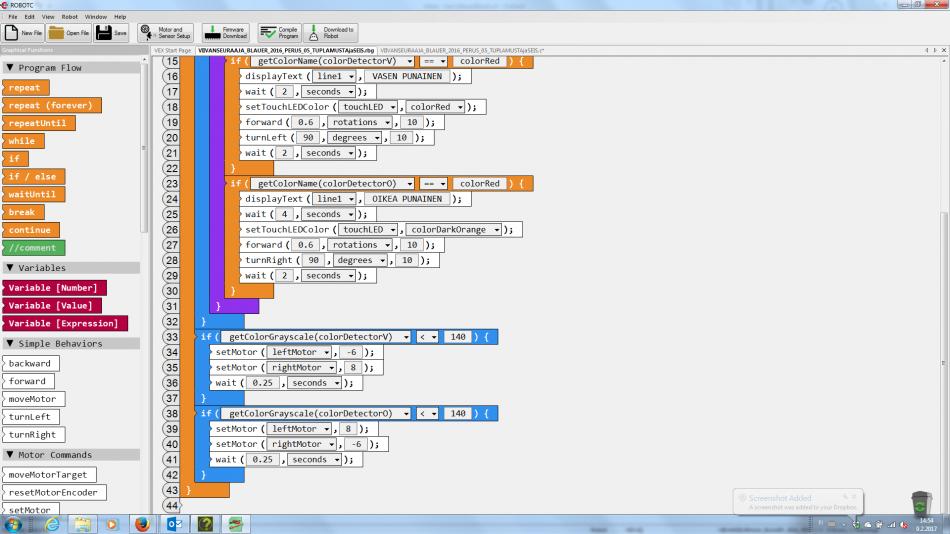This screenshot has height=534, width=950.
Task: Select the if / else block
Action: coord(33,176)
